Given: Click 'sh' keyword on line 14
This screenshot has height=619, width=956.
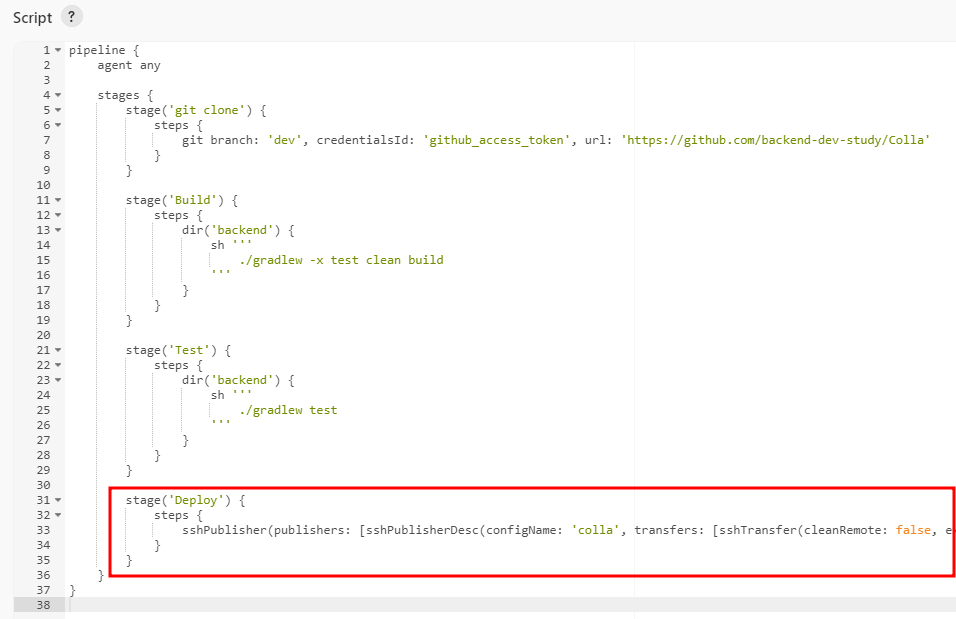Looking at the screenshot, I should tap(218, 245).
